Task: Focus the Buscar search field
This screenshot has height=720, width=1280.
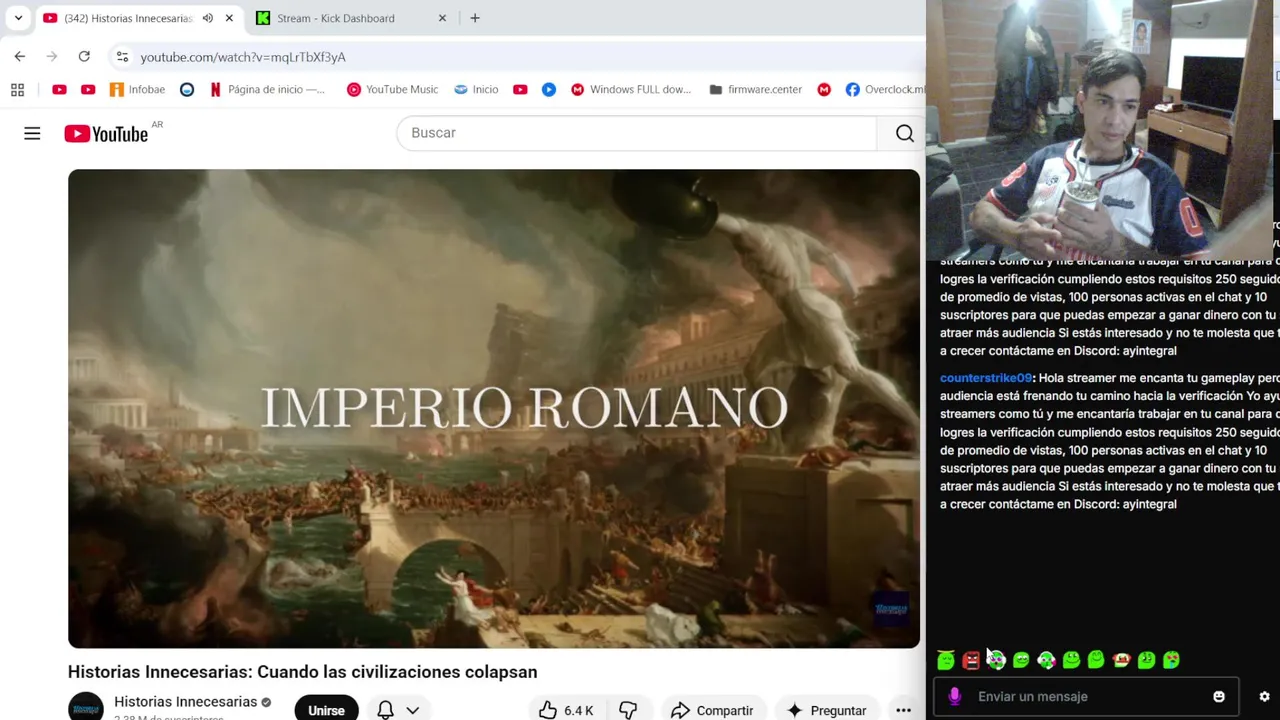Action: point(637,133)
